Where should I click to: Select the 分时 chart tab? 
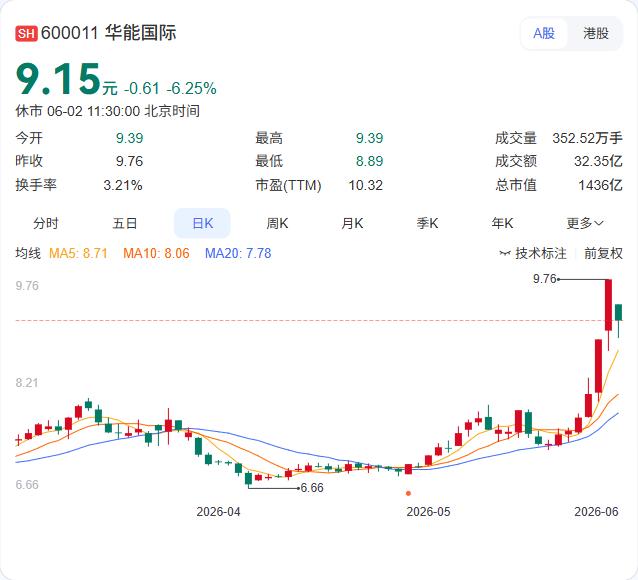click(46, 223)
